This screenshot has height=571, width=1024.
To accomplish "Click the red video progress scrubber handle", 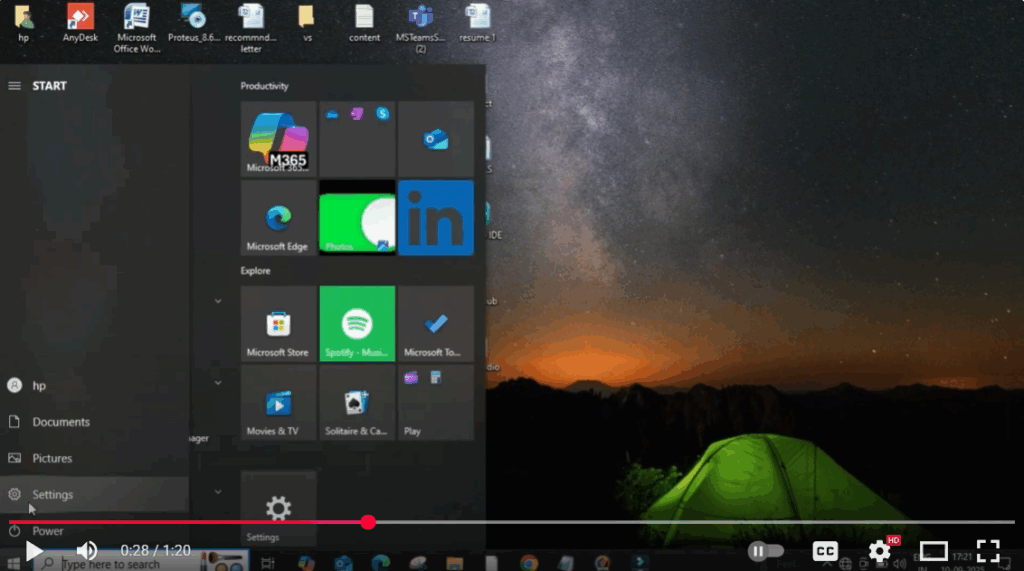I will (x=368, y=522).
